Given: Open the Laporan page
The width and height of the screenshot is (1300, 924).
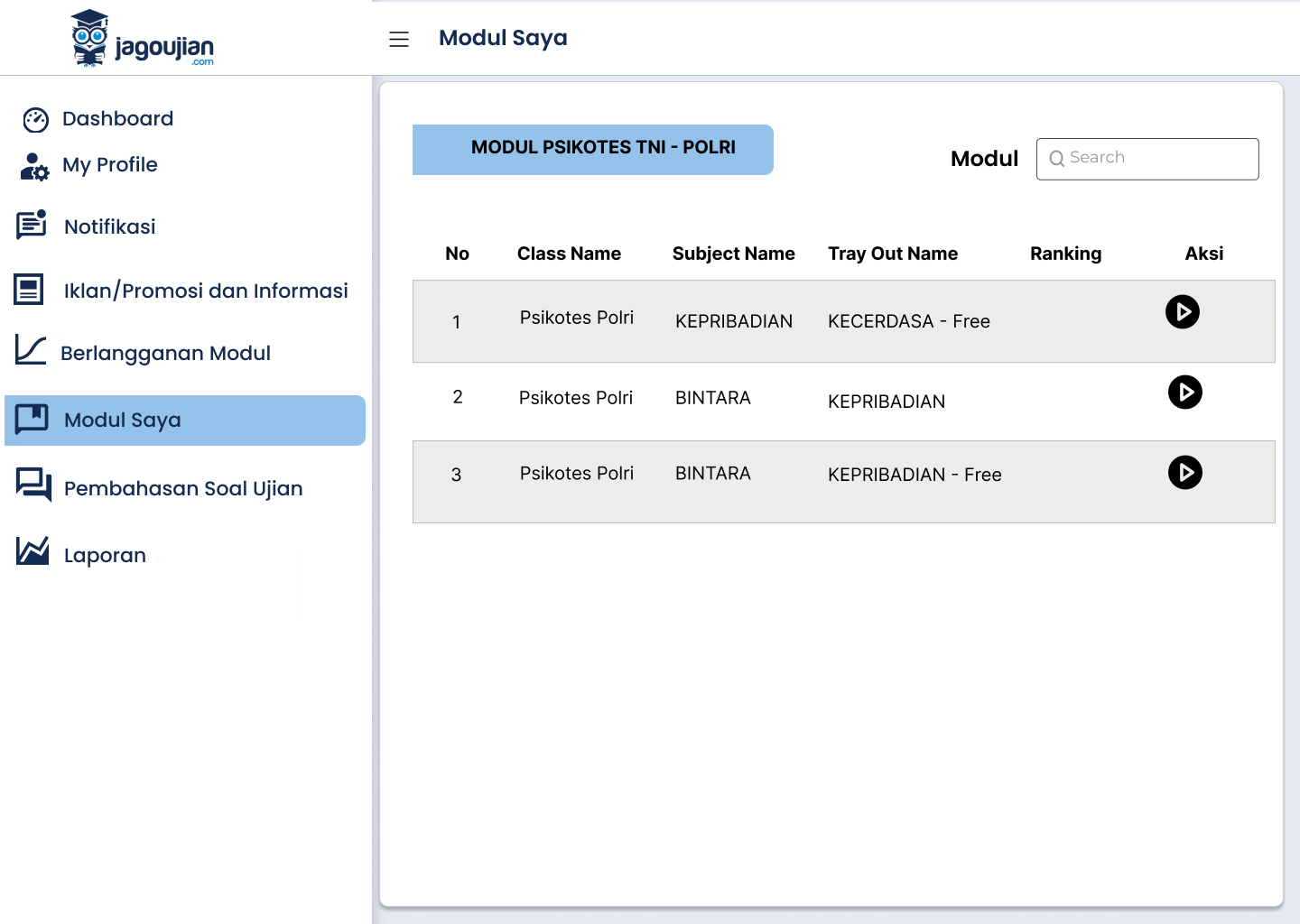Looking at the screenshot, I should 105,556.
